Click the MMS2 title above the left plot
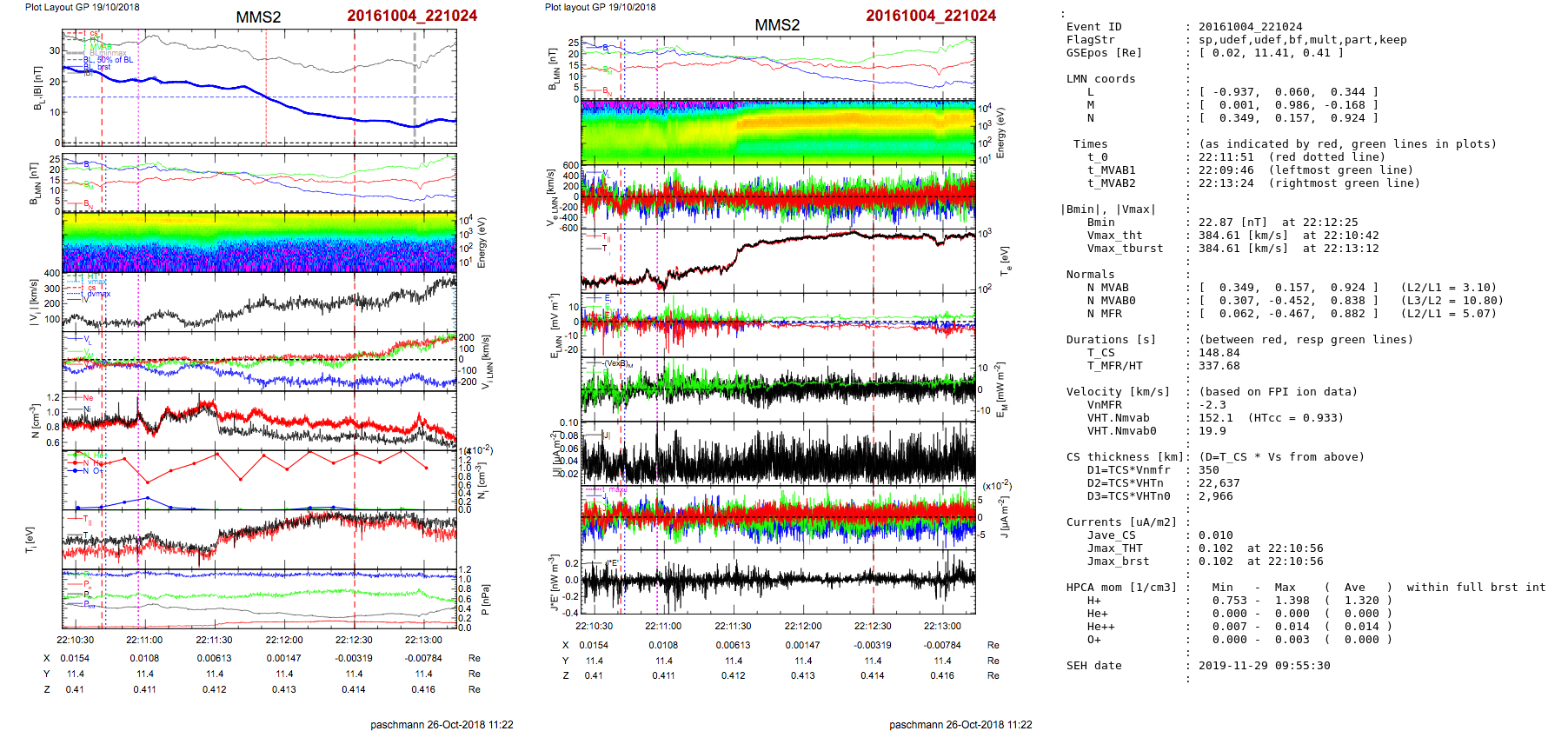 258,17
